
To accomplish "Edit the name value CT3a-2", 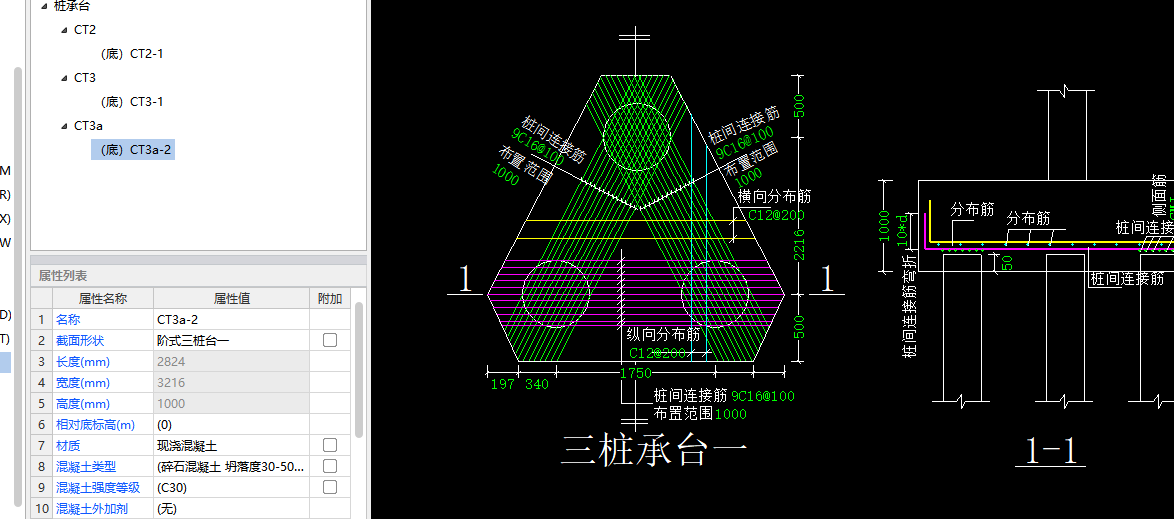I will (x=231, y=320).
